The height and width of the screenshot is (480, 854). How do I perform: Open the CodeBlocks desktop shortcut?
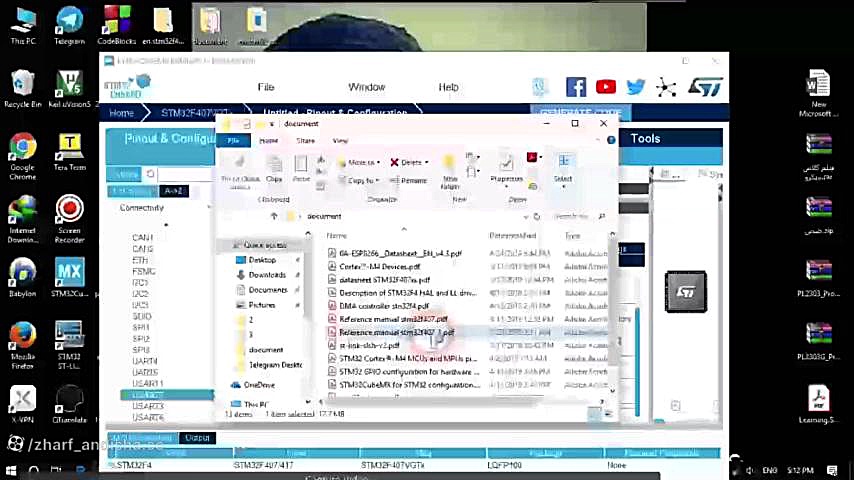click(x=117, y=25)
